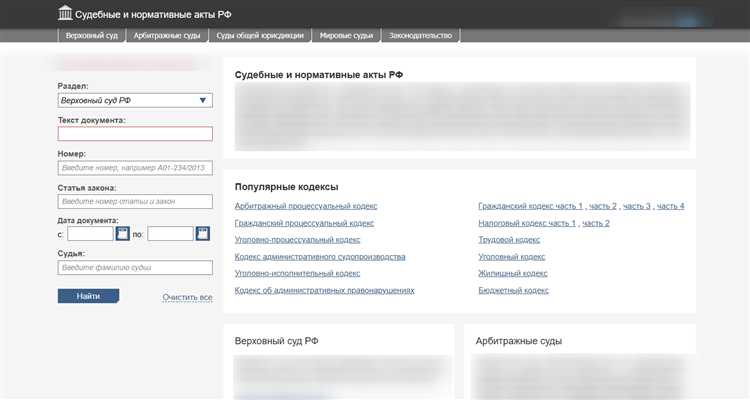Image resolution: width=750 pixels, height=400 pixels.
Task: Focus the end date 'по' field
Action: point(170,233)
